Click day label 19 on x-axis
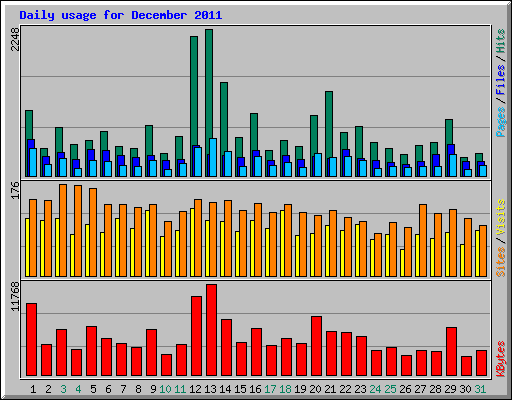512x400 pixels. coord(300,389)
